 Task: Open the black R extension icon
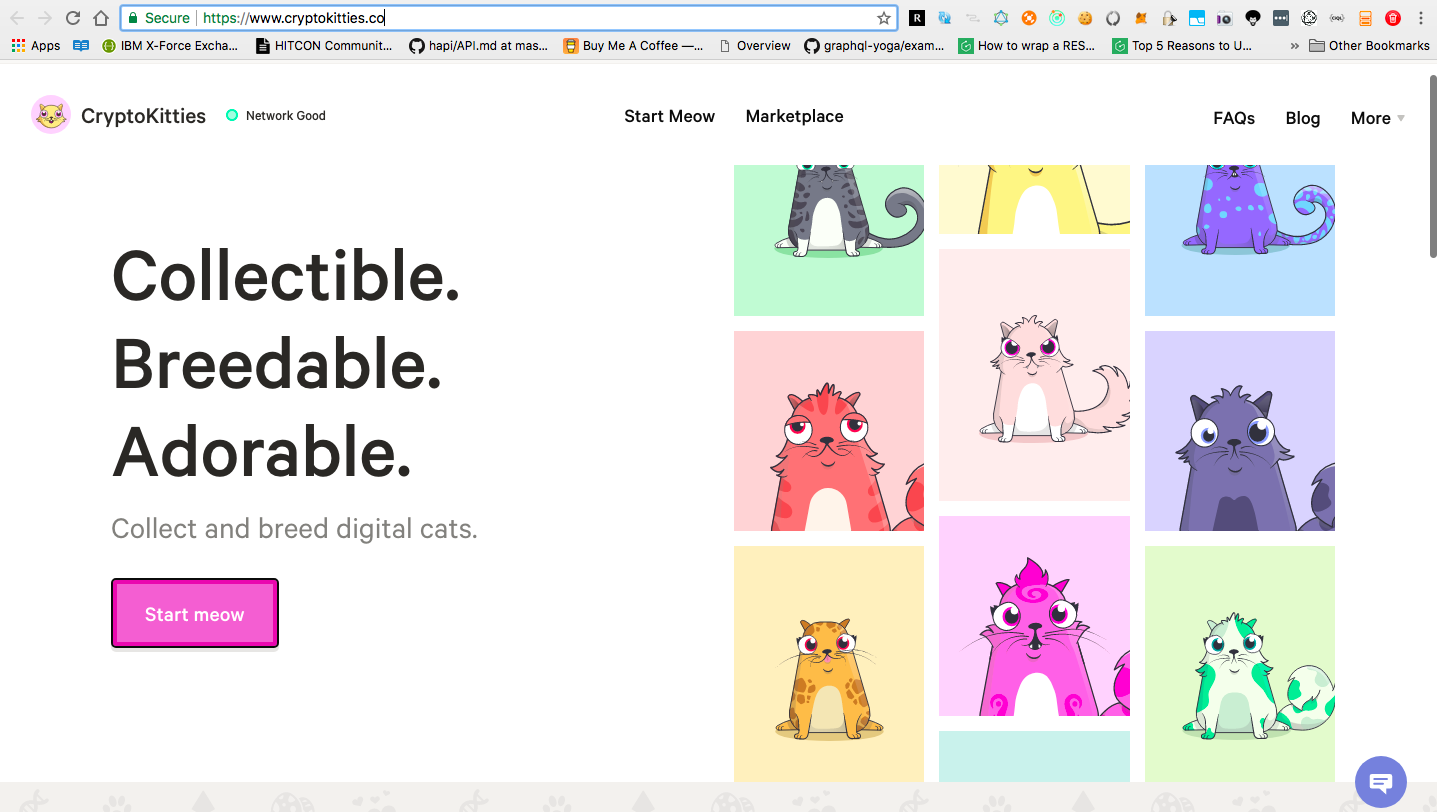(x=916, y=18)
